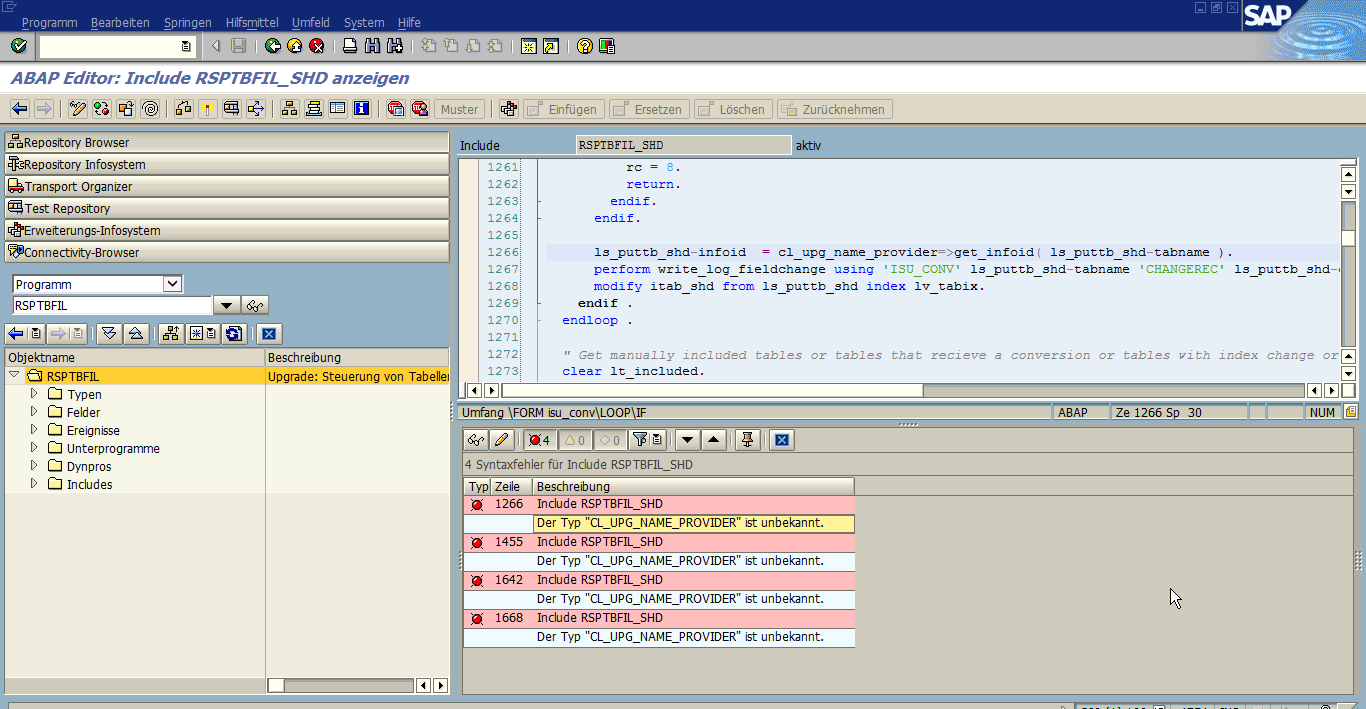Open the Hilfsmittel menu
The height and width of the screenshot is (709, 1366).
pyautogui.click(x=252, y=22)
